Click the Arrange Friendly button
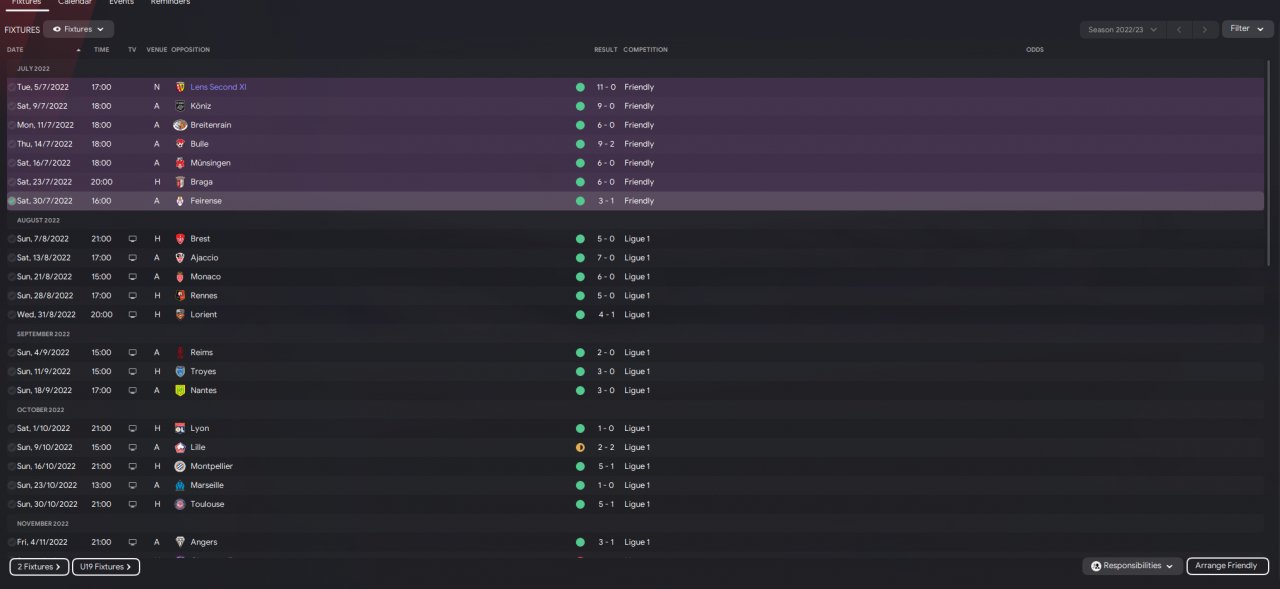This screenshot has height=589, width=1280. click(x=1227, y=566)
